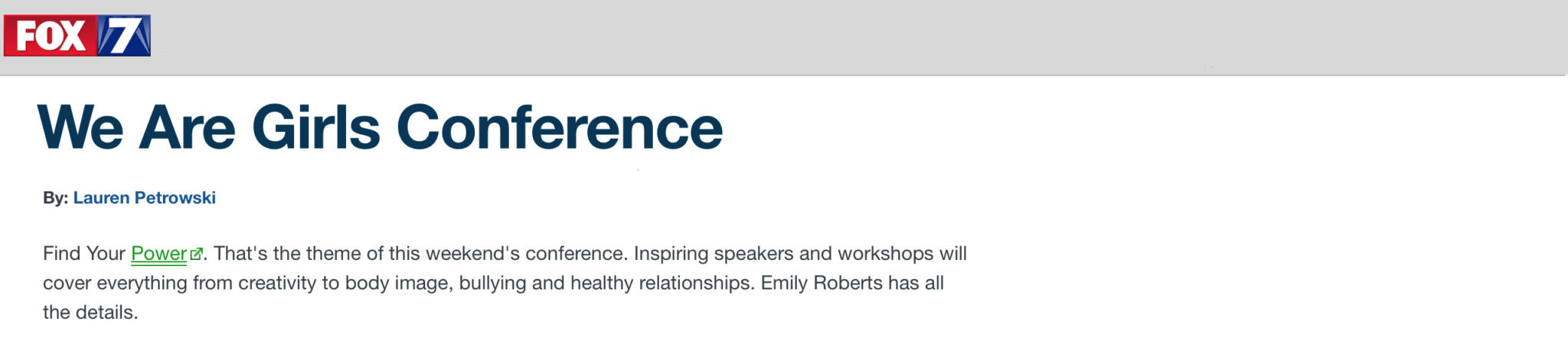
Task: Click the We Are Girls Conference headline
Action: [380, 127]
